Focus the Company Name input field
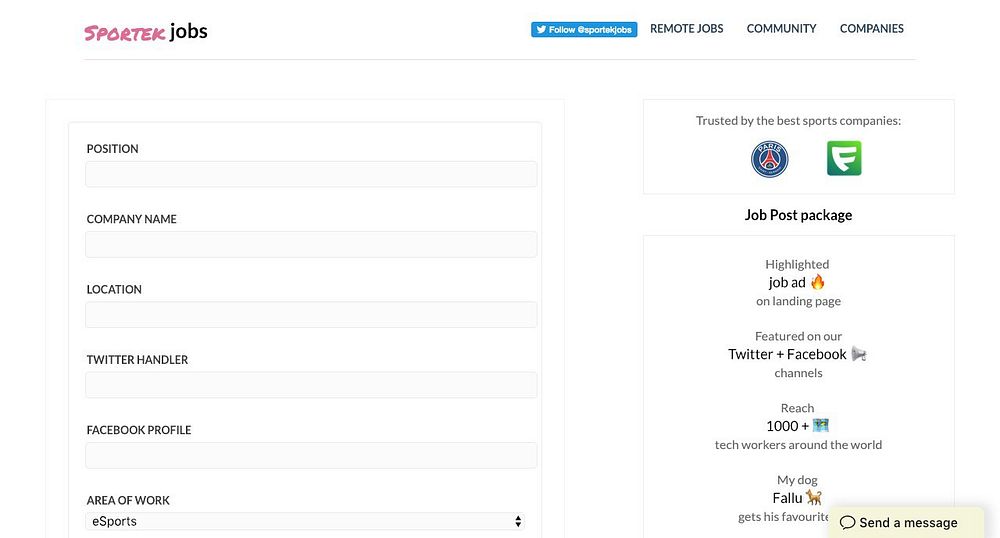 pyautogui.click(x=311, y=244)
